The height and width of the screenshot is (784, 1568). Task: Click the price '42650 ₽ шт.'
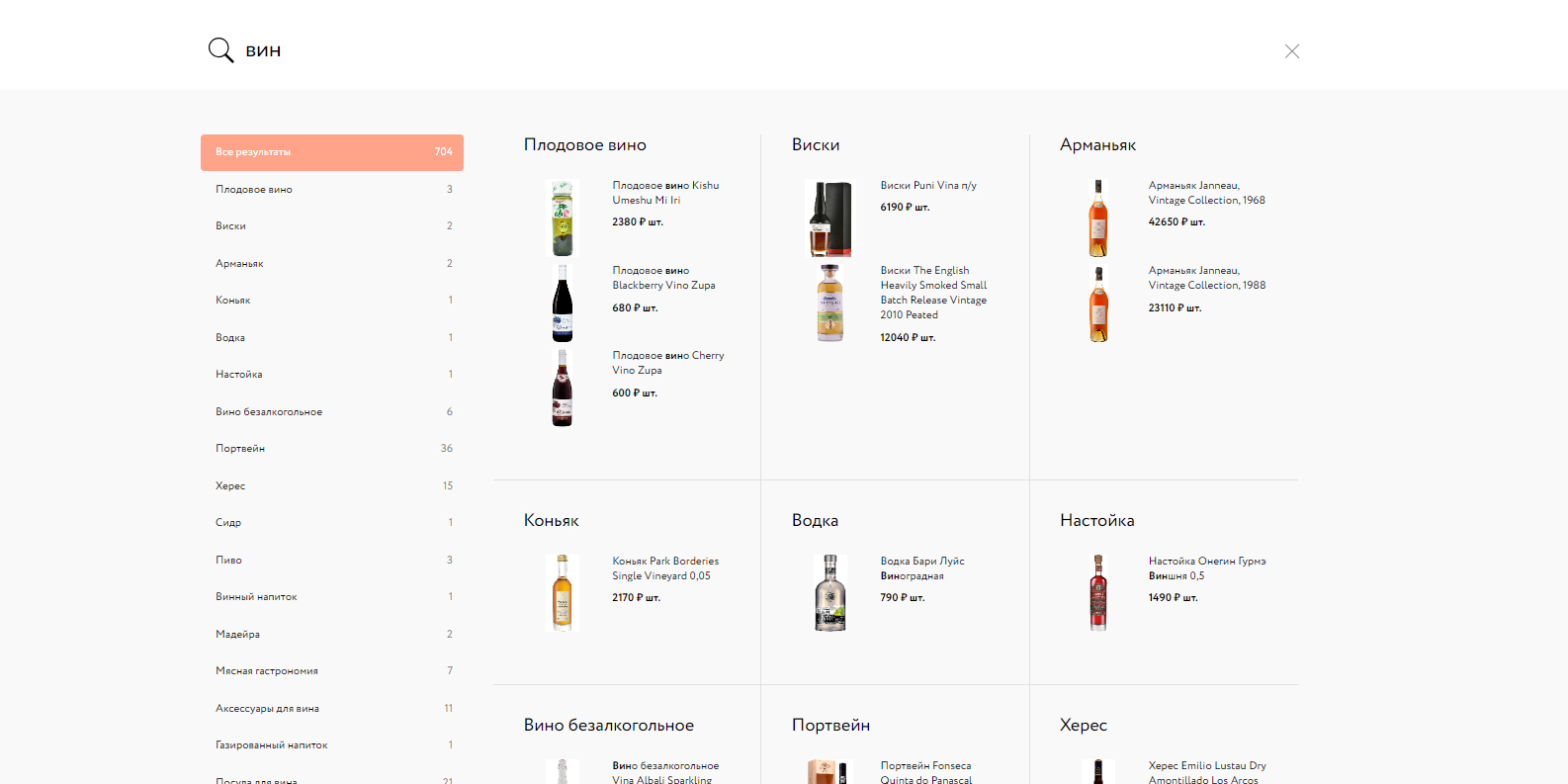coord(1176,222)
